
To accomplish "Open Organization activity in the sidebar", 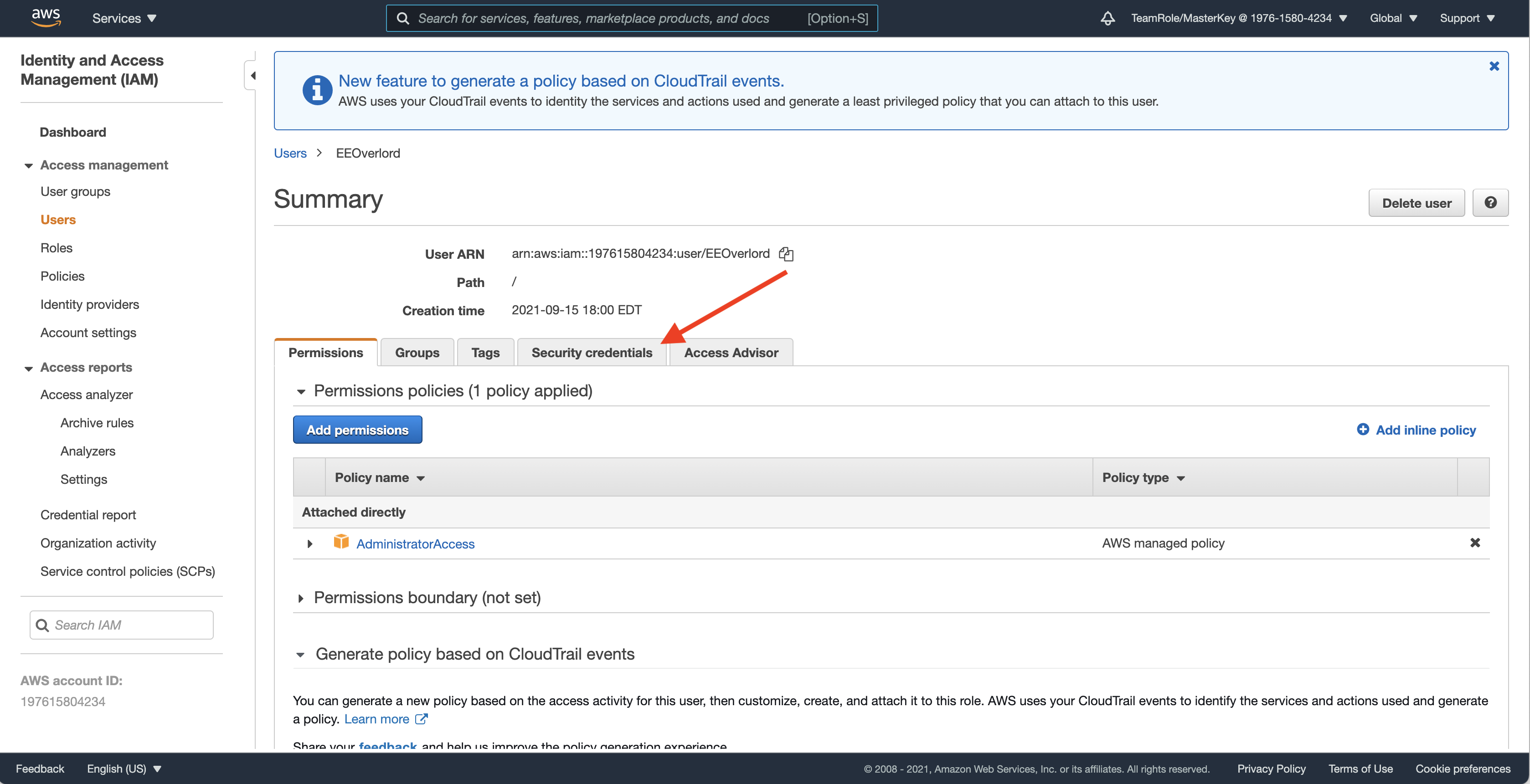I will [98, 543].
